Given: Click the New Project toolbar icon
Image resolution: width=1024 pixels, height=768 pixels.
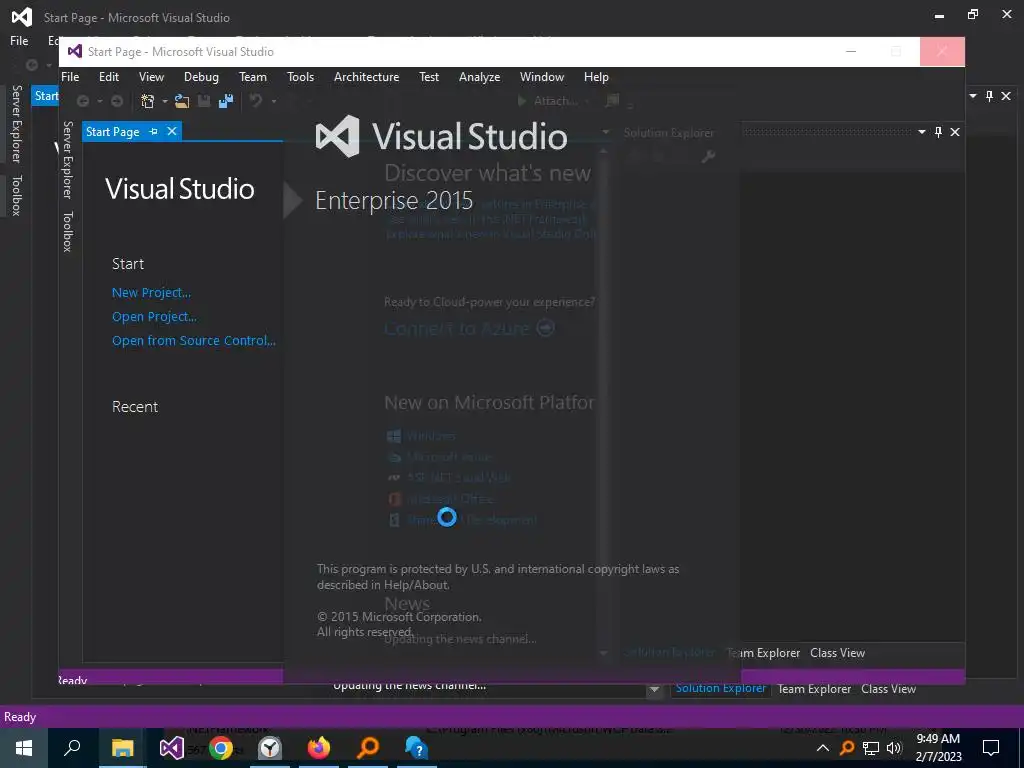Looking at the screenshot, I should pyautogui.click(x=148, y=101).
